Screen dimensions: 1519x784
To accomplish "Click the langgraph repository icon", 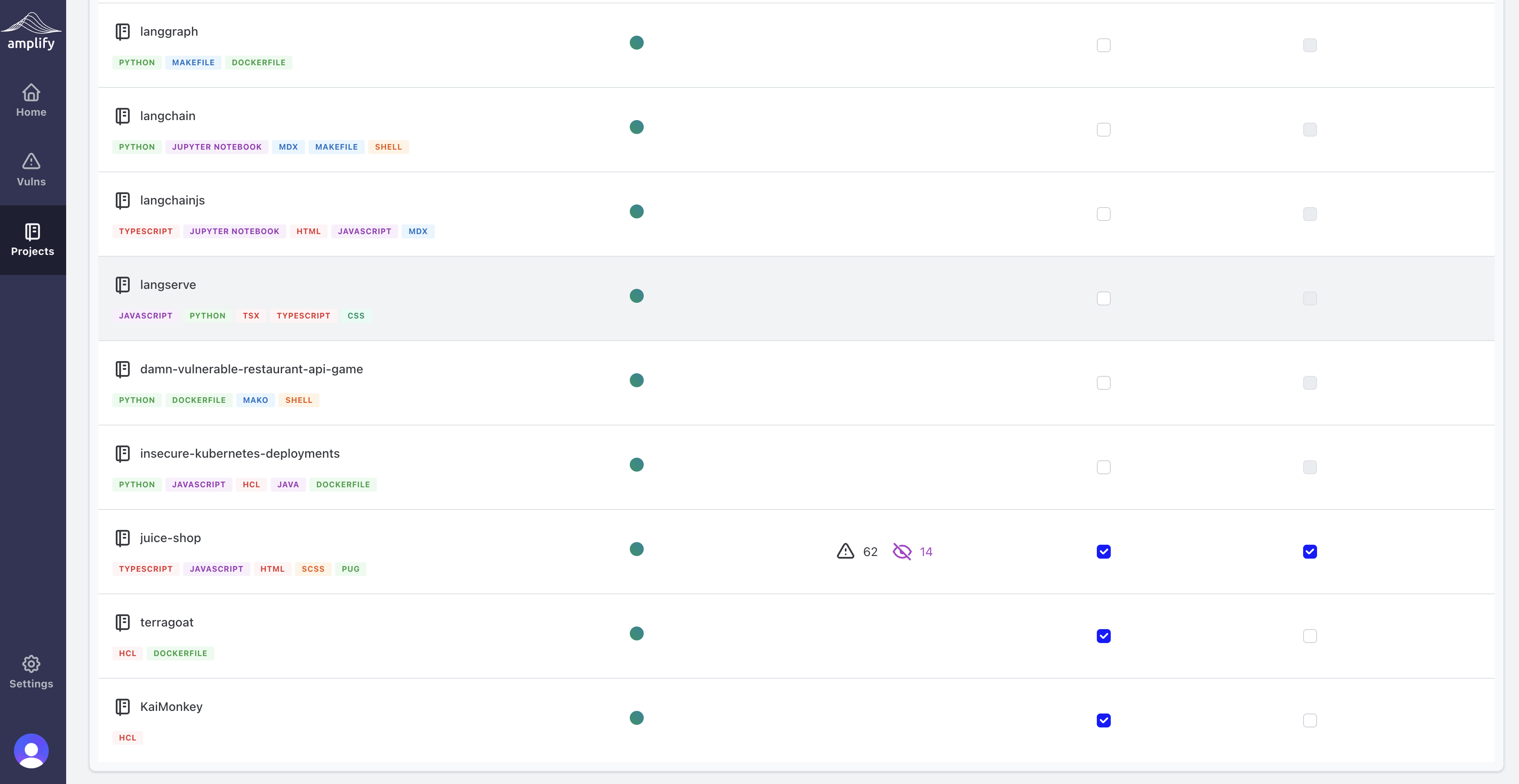I will coord(123,32).
